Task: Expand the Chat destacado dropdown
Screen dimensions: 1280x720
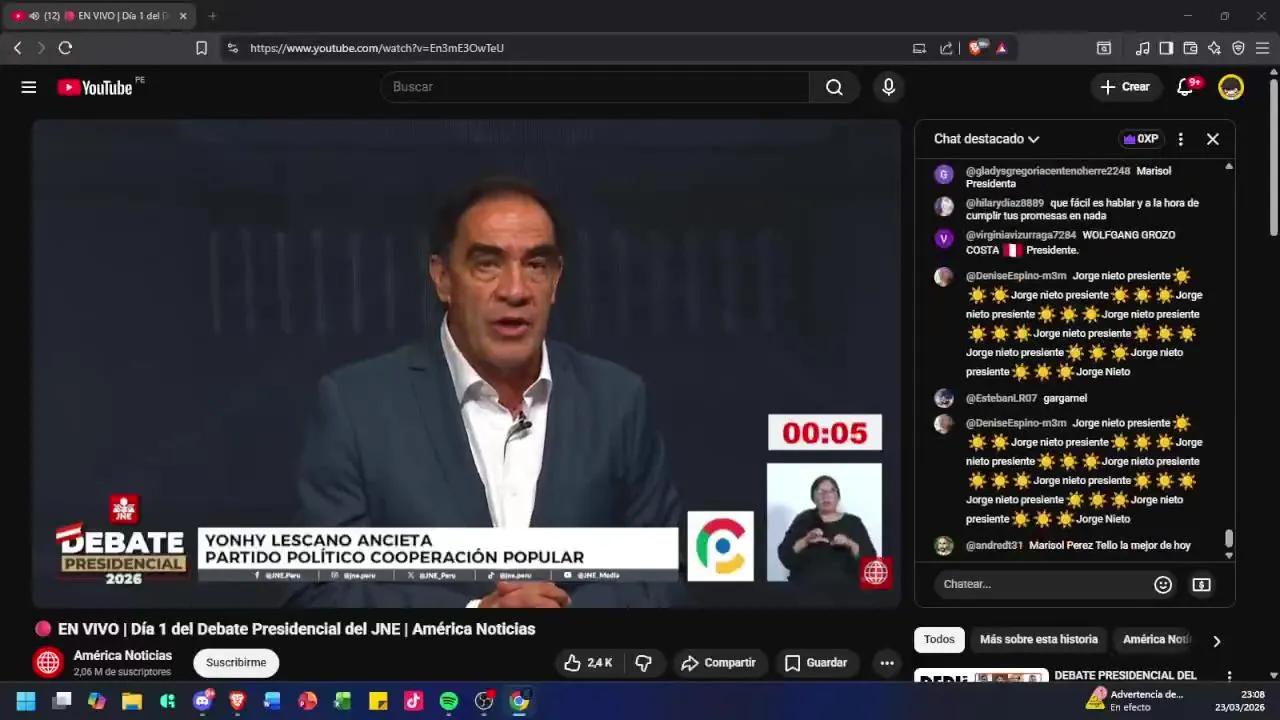Action: 986,139
